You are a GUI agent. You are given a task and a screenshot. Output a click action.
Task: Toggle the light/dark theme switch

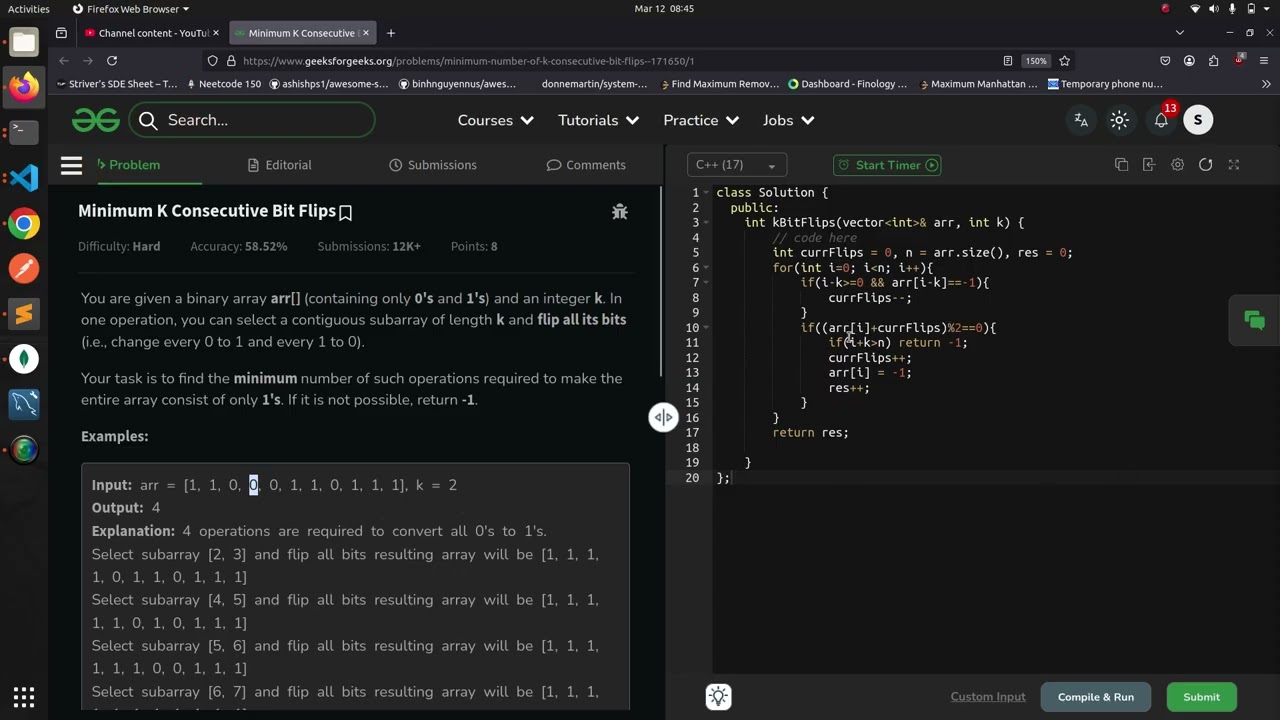[x=1119, y=120]
